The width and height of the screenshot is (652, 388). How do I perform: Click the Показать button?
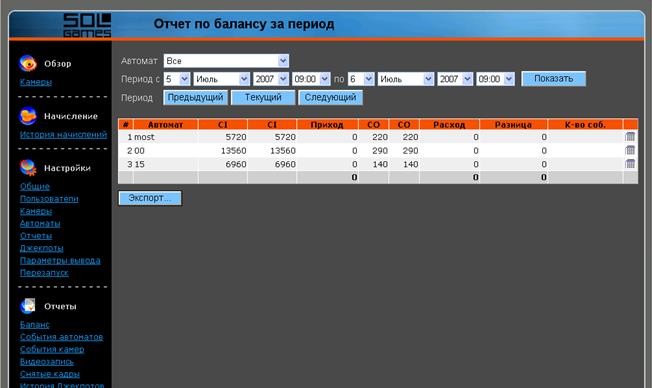click(553, 79)
